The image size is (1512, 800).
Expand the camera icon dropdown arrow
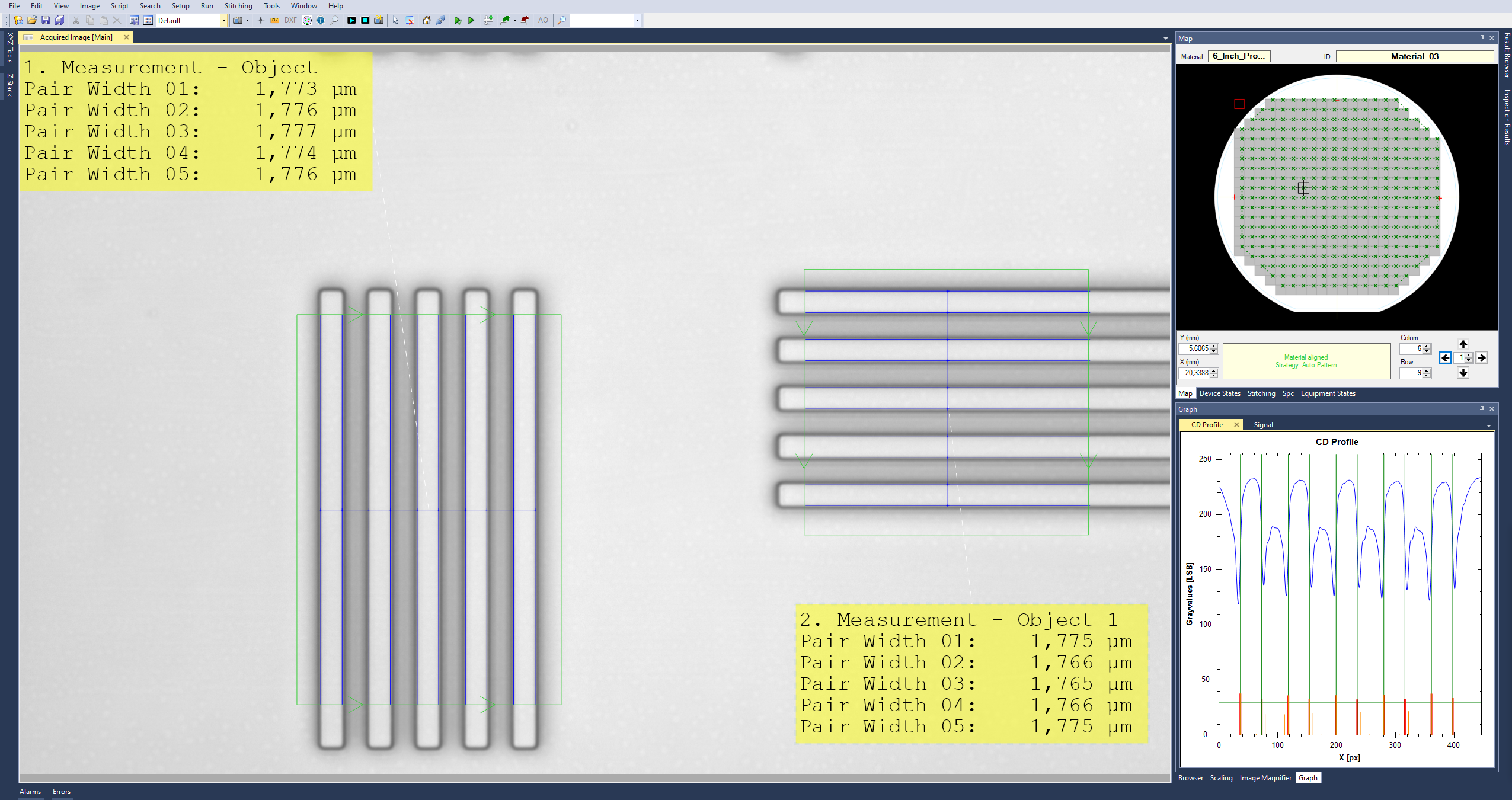[x=247, y=20]
